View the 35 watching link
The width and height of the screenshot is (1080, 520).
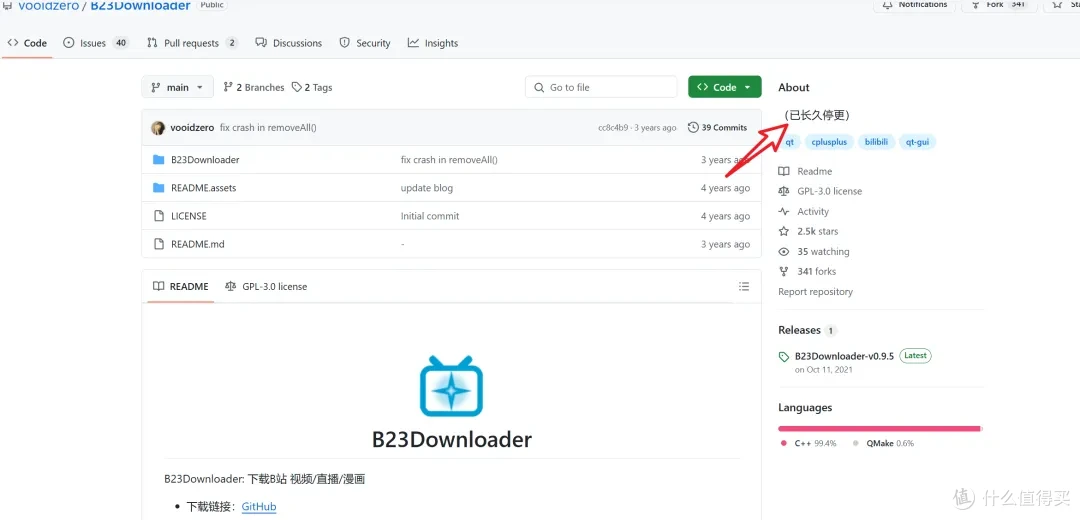click(x=824, y=252)
